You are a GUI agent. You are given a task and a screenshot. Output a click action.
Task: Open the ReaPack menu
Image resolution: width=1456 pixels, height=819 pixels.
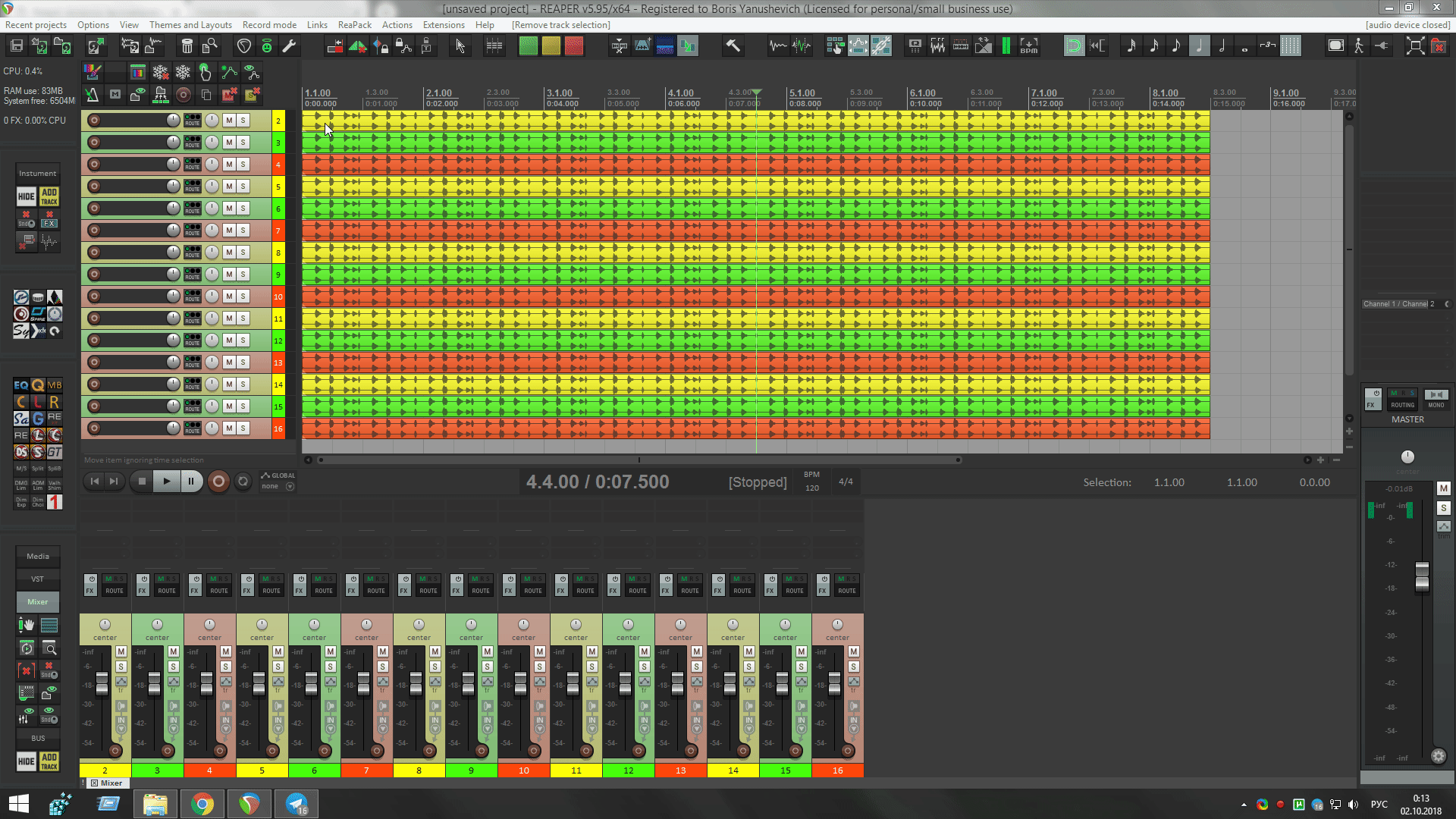[354, 25]
